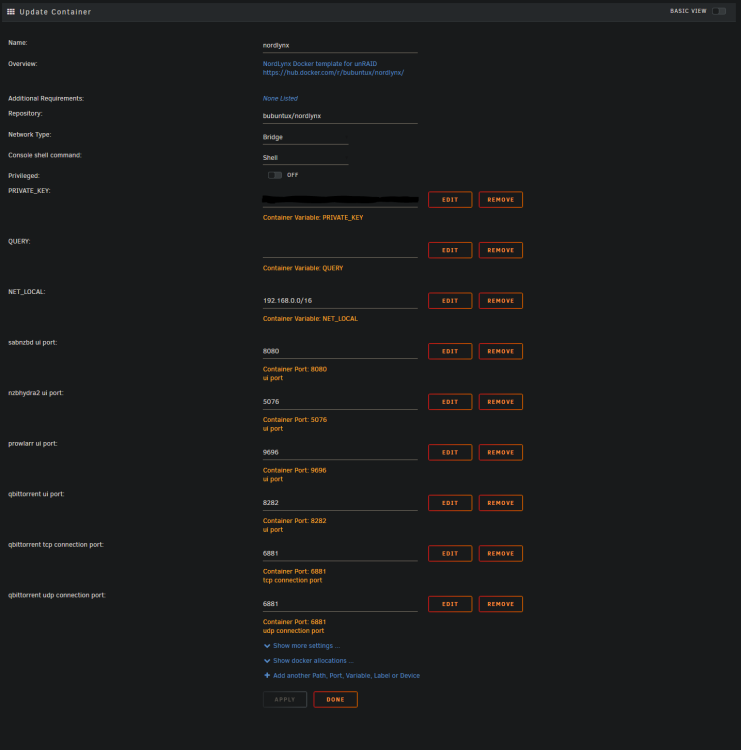
Task: Click the 'udp connection port' description text
Action: pyautogui.click(x=293, y=631)
